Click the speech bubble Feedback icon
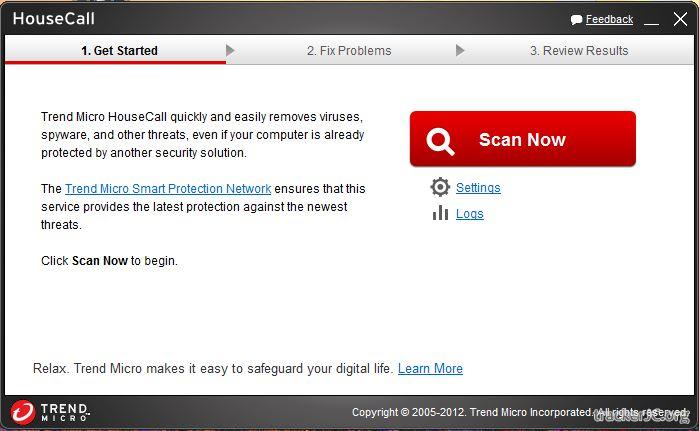The image size is (699, 431). point(576,20)
